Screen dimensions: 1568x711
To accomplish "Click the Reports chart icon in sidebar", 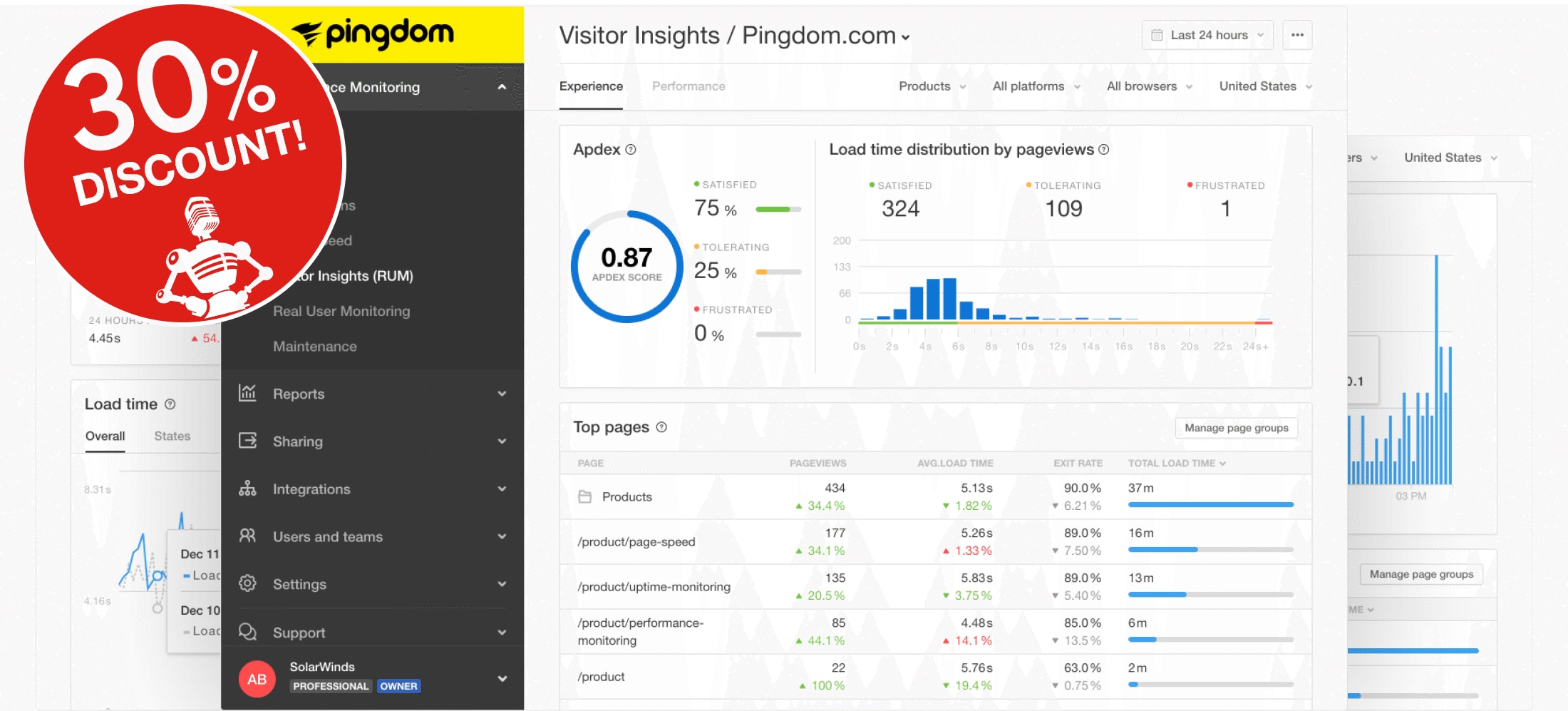I will pos(247,393).
